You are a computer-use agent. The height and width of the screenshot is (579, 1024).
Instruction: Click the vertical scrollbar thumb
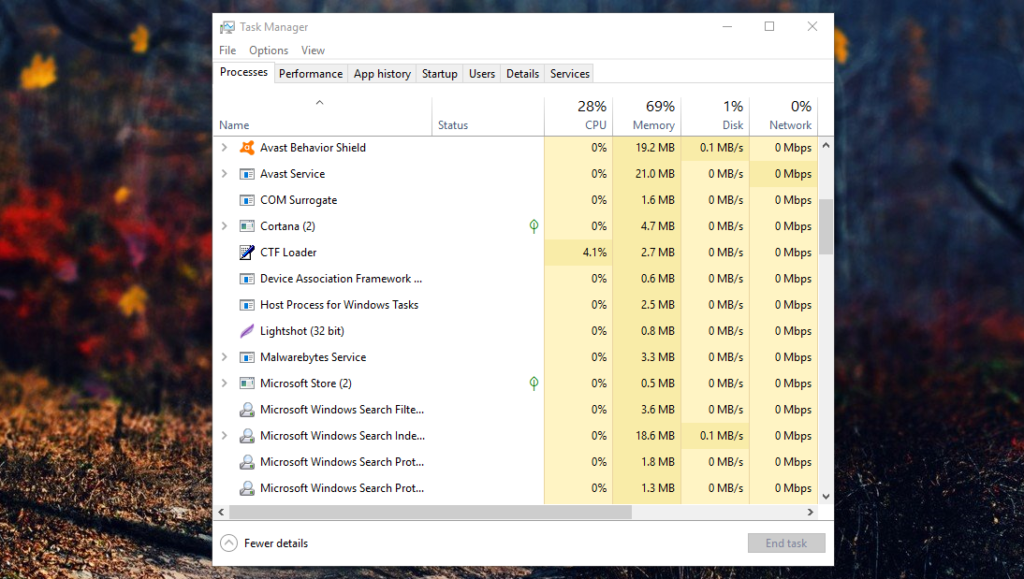coord(826,227)
